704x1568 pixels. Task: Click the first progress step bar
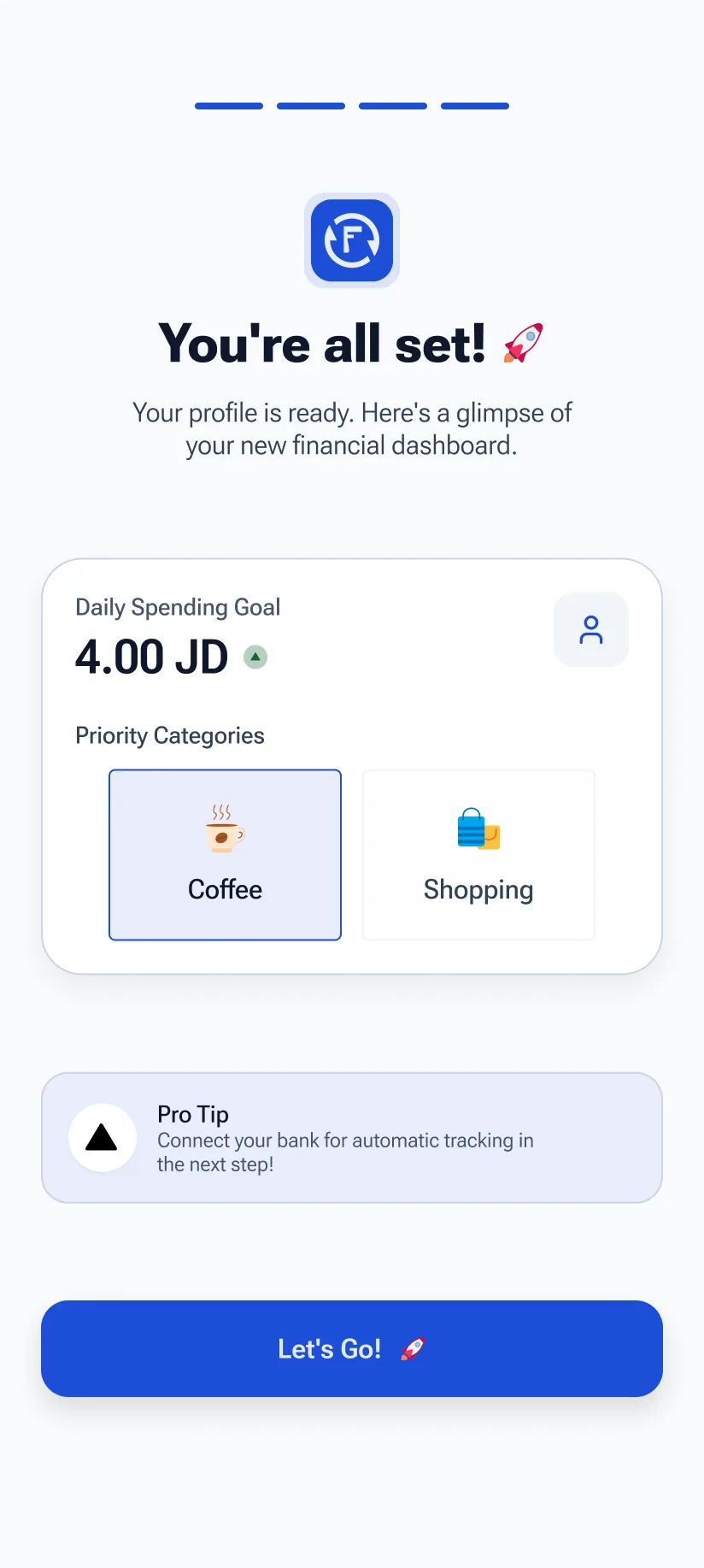coord(229,106)
